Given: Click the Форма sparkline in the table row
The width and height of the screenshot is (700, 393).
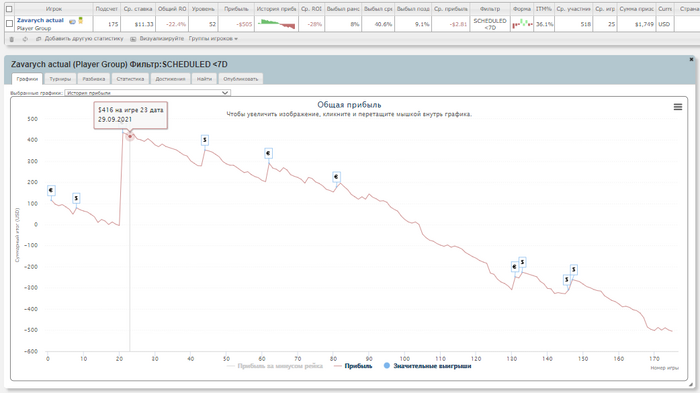Looking at the screenshot, I should click(522, 24).
